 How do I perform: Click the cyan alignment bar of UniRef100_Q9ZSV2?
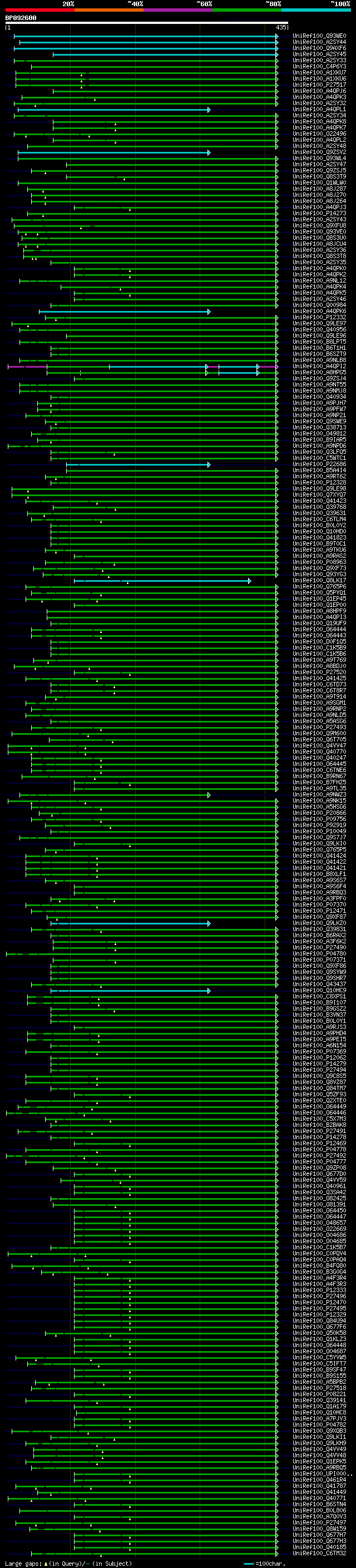(x=114, y=152)
